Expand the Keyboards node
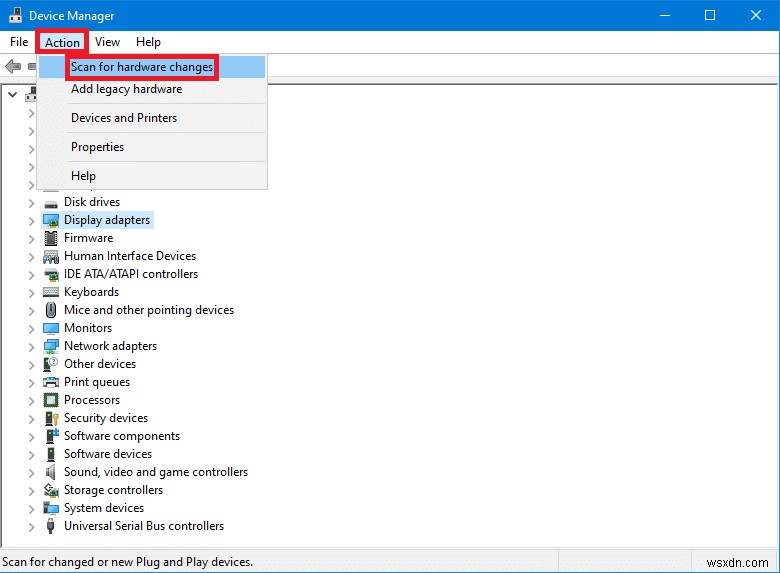780x573 pixels. (x=31, y=293)
